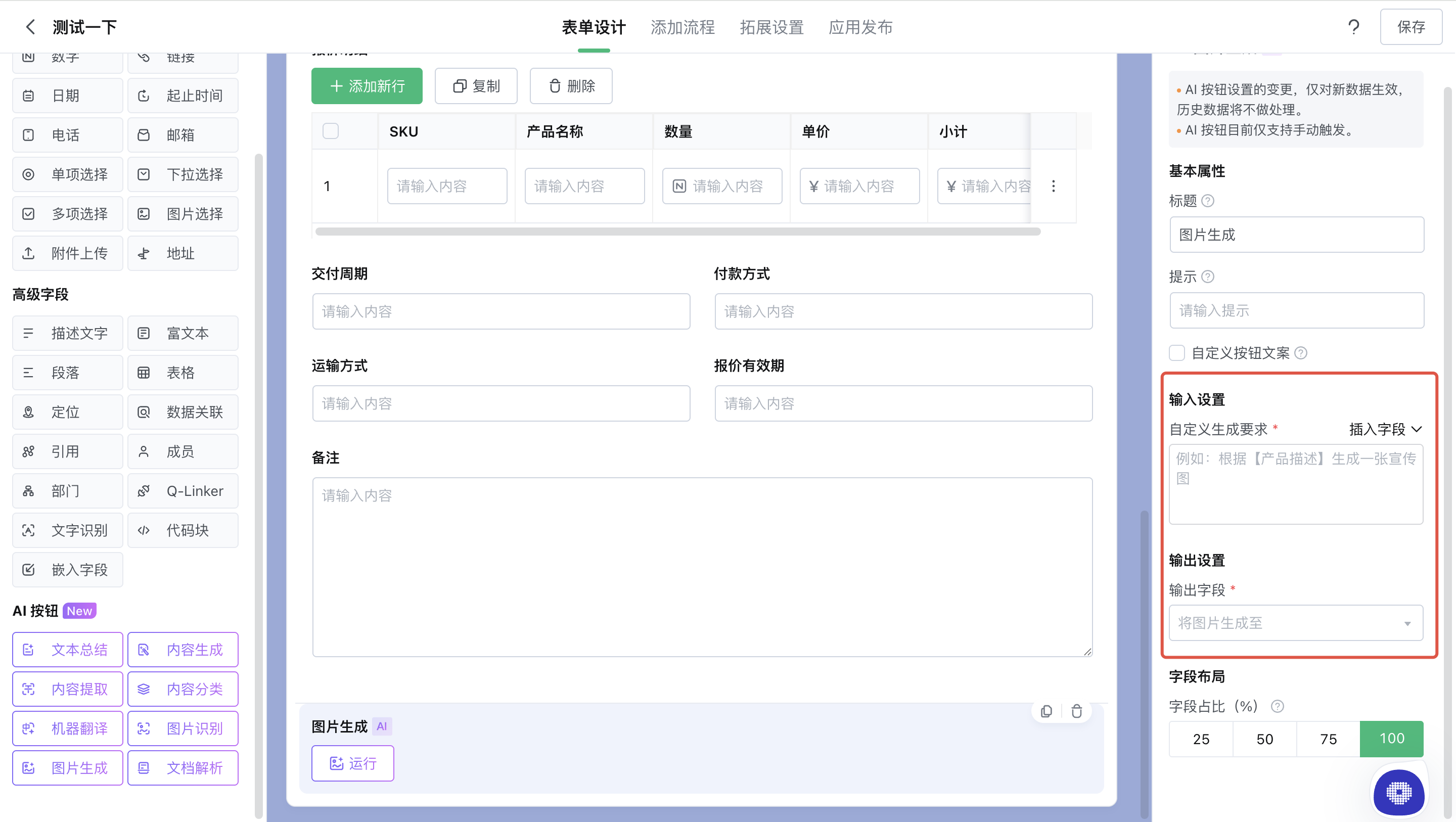Viewport: 1456px width, 822px height.
Task: Add the 定位 location field
Action: (x=67, y=412)
